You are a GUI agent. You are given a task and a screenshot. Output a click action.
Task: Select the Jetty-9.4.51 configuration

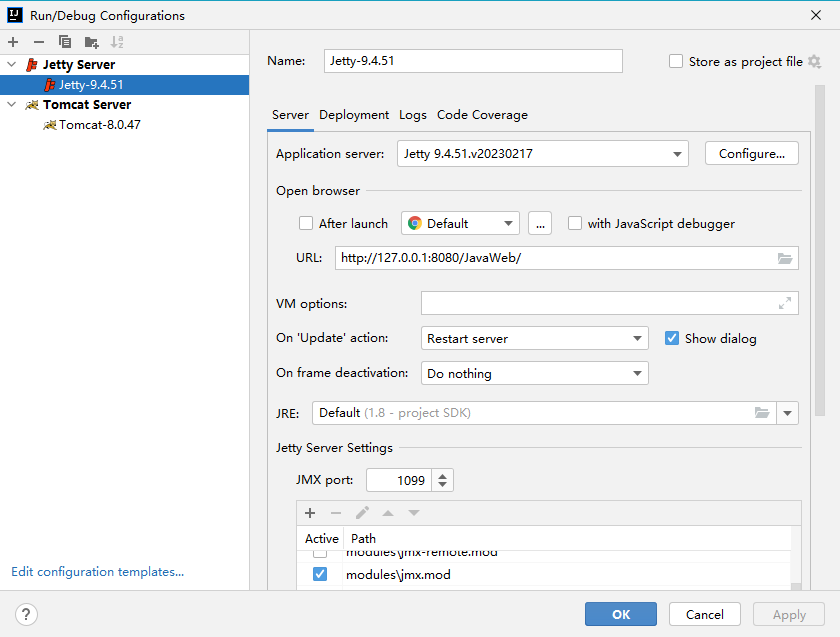124,85
